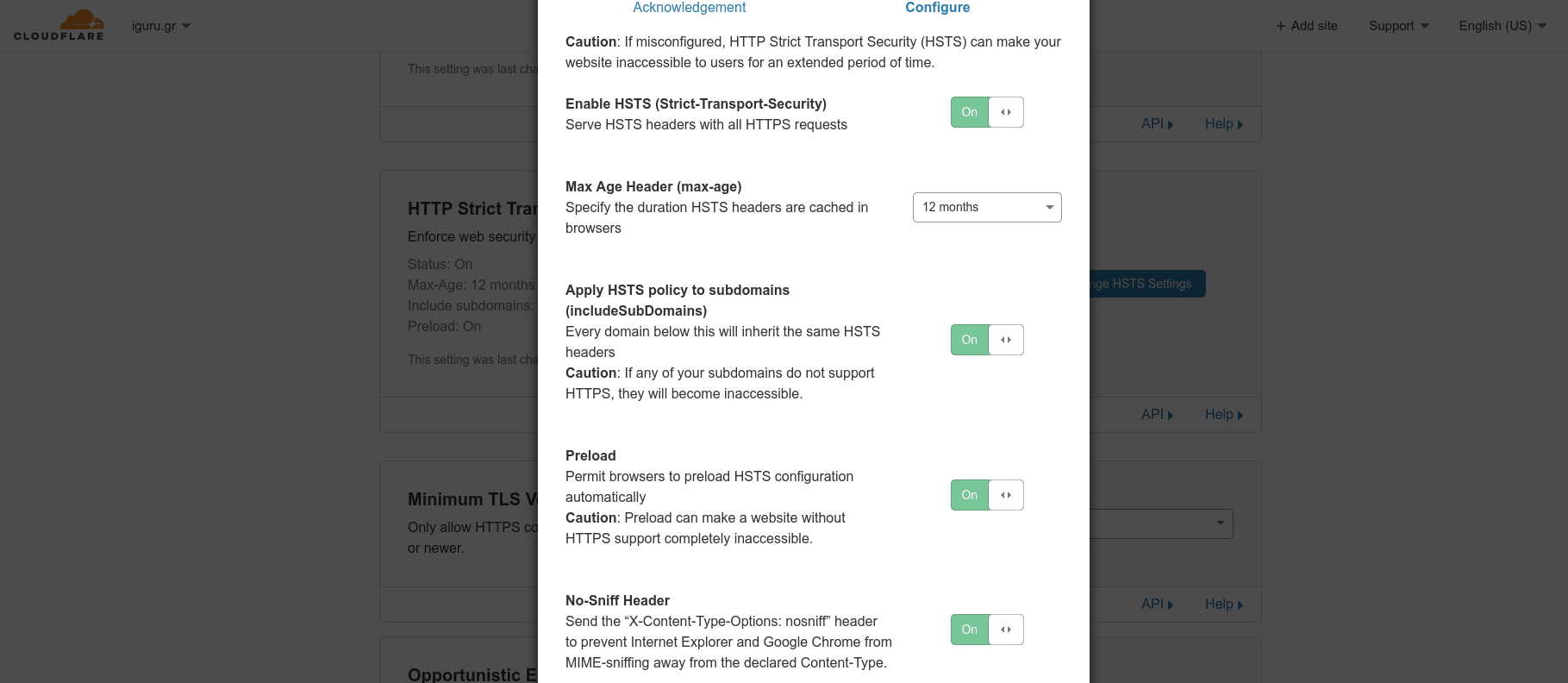
Task: Expand API in the Minimum TLS card
Action: coord(1157,605)
